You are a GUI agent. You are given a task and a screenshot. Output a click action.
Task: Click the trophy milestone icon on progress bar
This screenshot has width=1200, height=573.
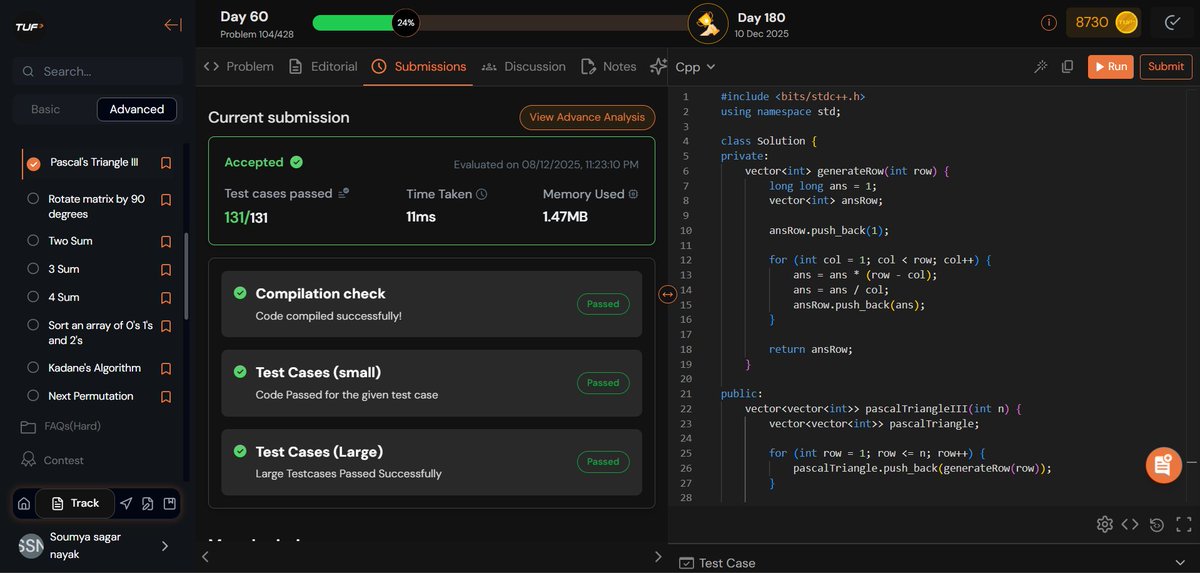pyautogui.click(x=709, y=23)
